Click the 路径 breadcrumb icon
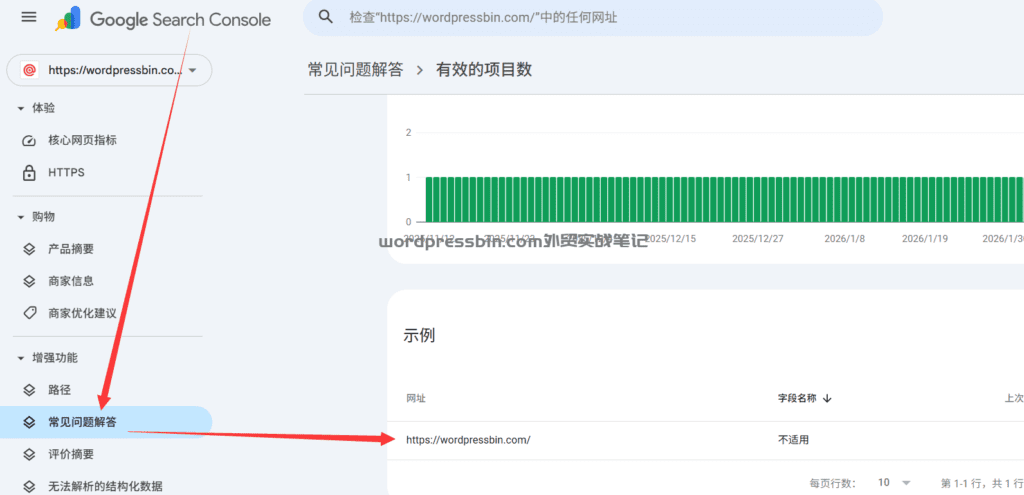Screen dimensions: 1024x495 (29, 389)
